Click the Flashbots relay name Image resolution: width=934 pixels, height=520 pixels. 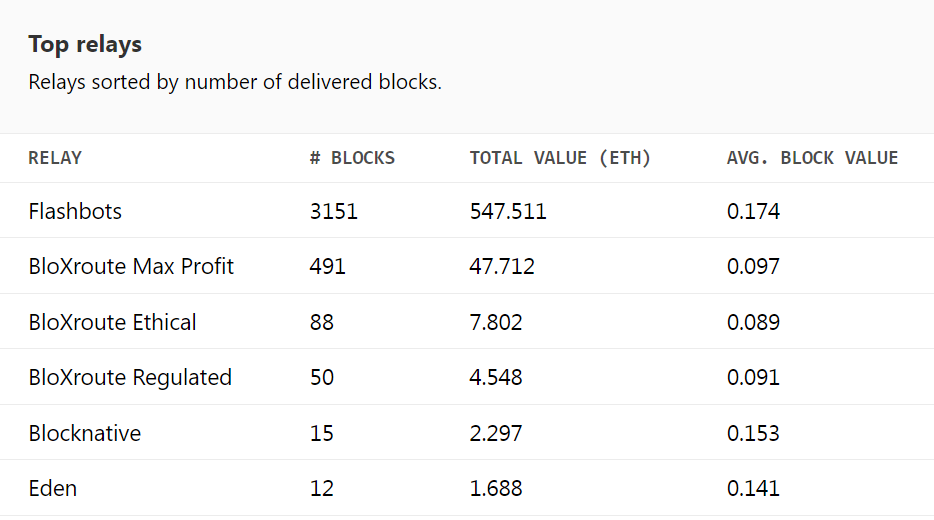[x=75, y=211]
